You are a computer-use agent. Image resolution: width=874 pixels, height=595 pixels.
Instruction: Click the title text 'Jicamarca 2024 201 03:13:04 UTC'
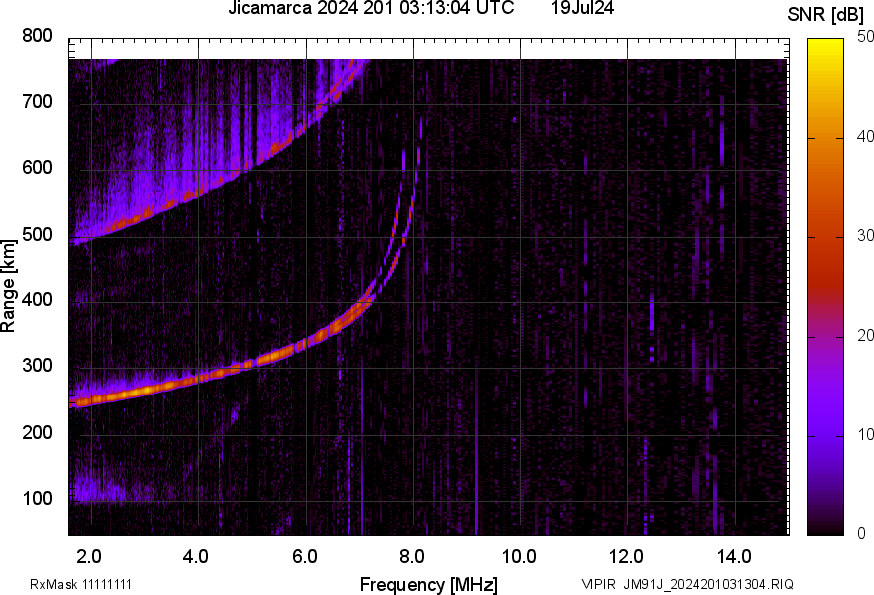(x=371, y=8)
